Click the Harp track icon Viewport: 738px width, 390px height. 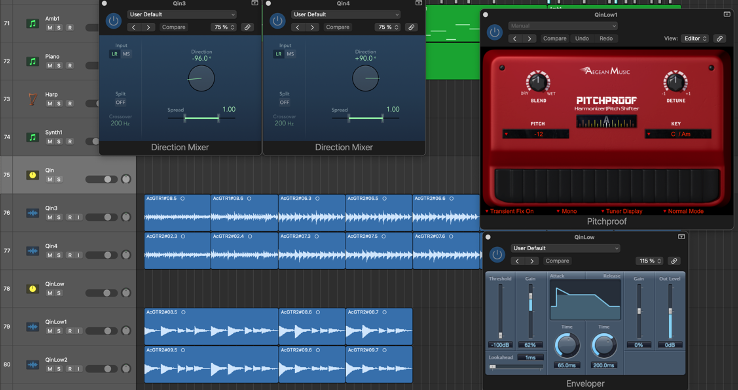[32, 99]
